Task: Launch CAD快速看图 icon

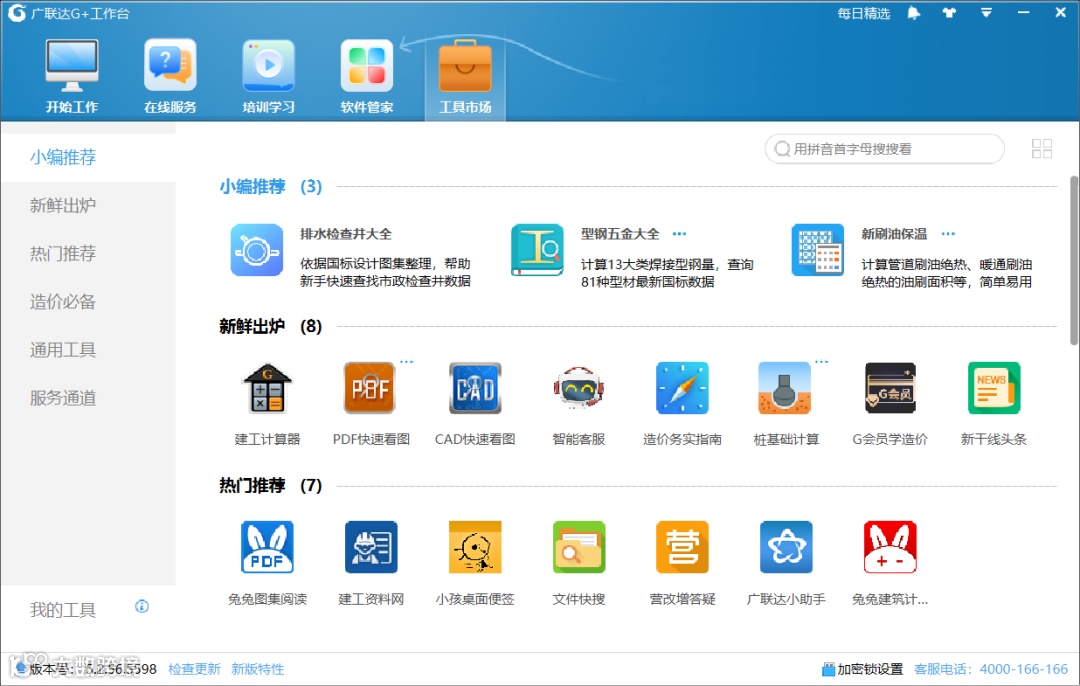Action: pyautogui.click(x=475, y=388)
